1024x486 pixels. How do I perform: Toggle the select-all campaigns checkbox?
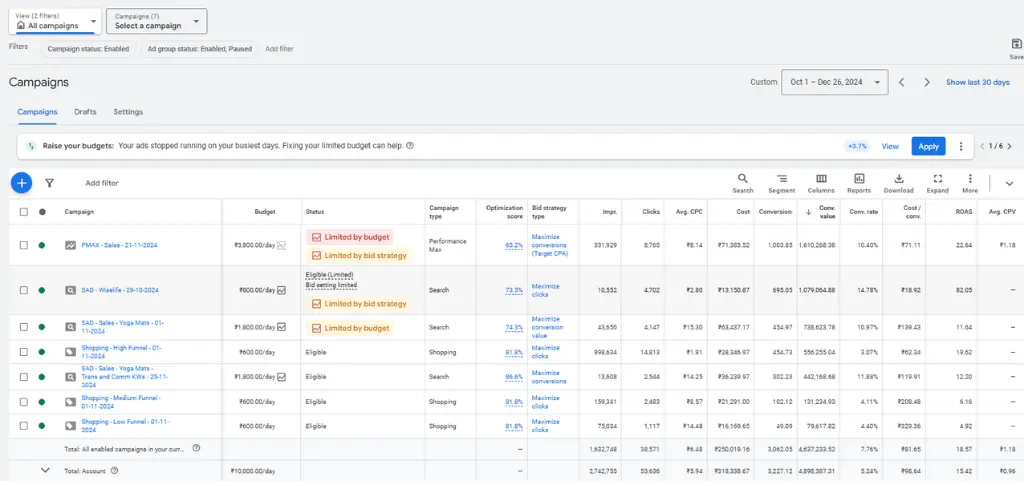coord(24,212)
